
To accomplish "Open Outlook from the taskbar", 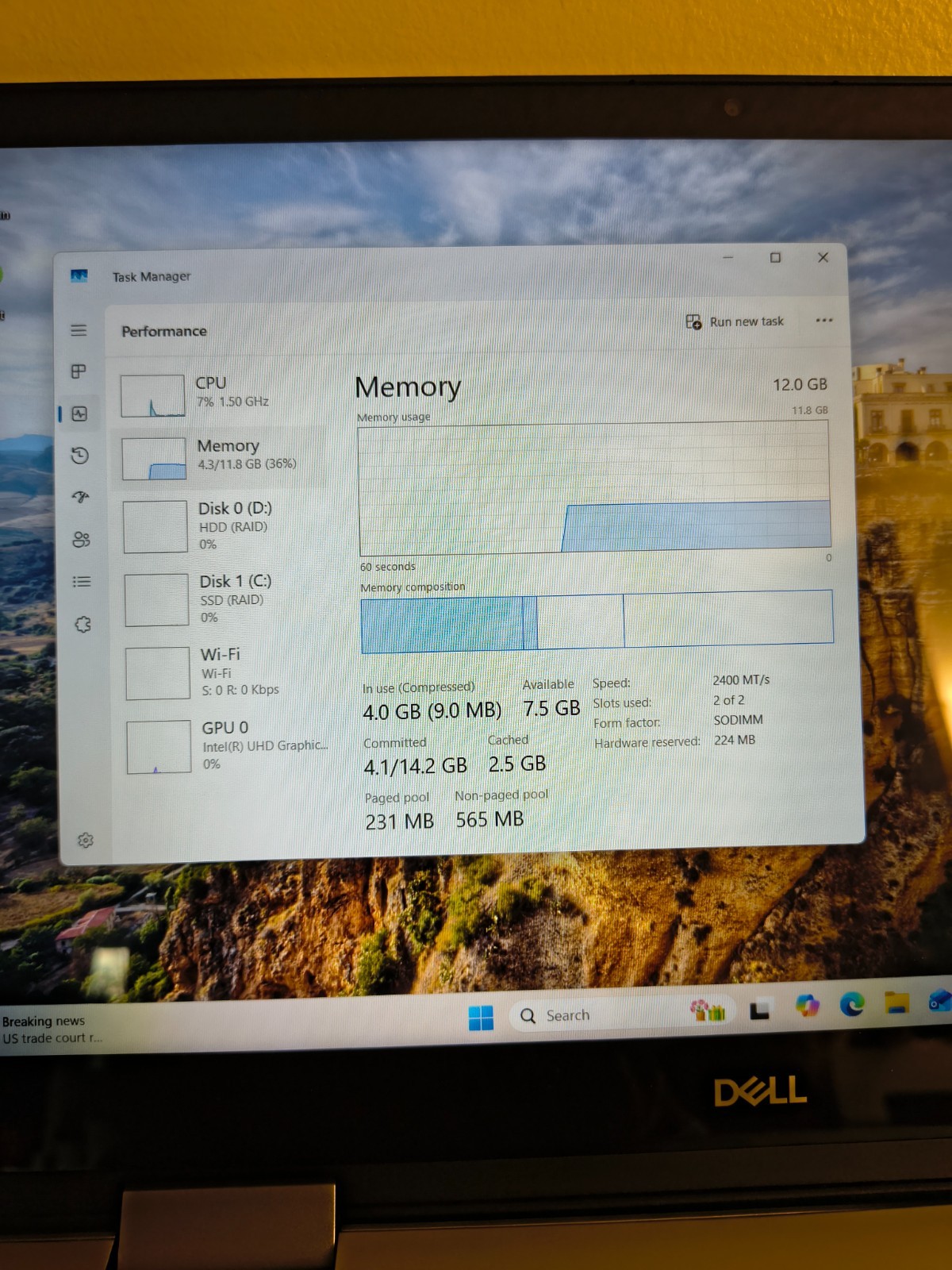I will coord(940,1000).
